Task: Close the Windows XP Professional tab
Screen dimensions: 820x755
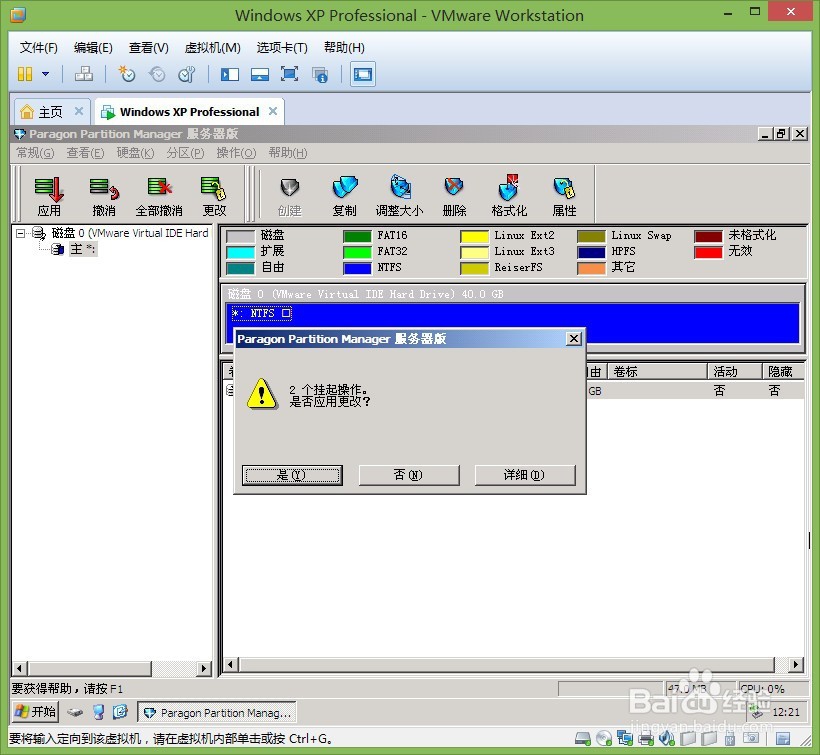Action: [x=273, y=111]
